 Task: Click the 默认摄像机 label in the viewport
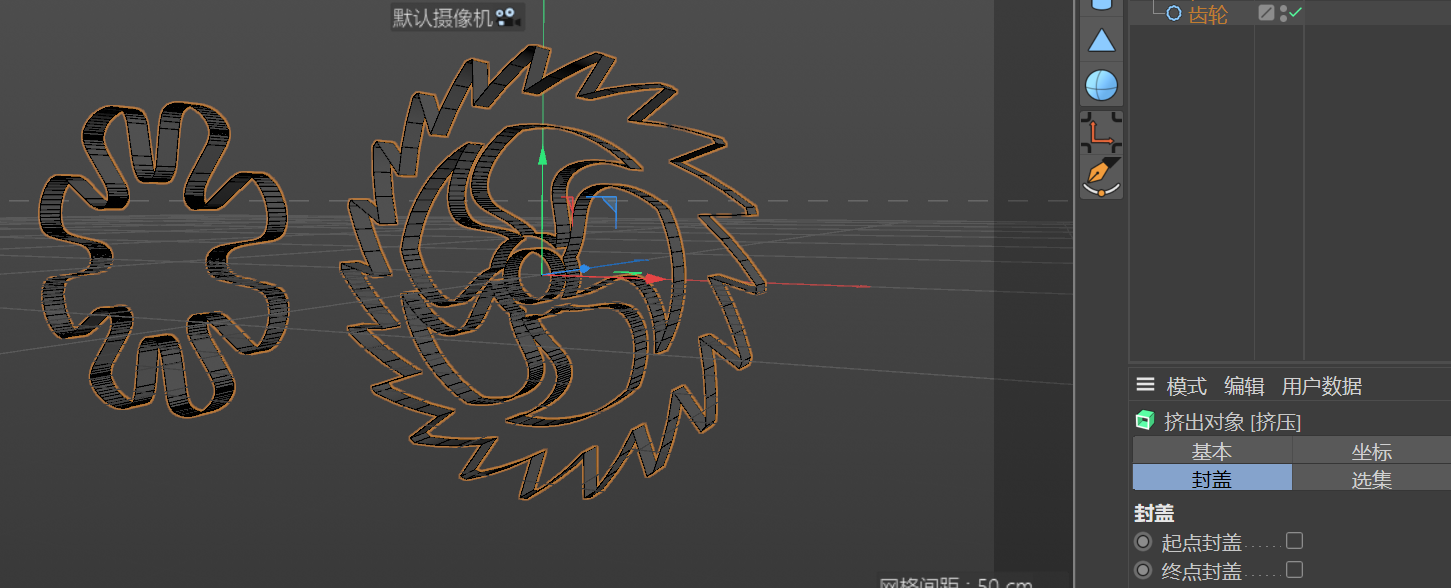443,18
